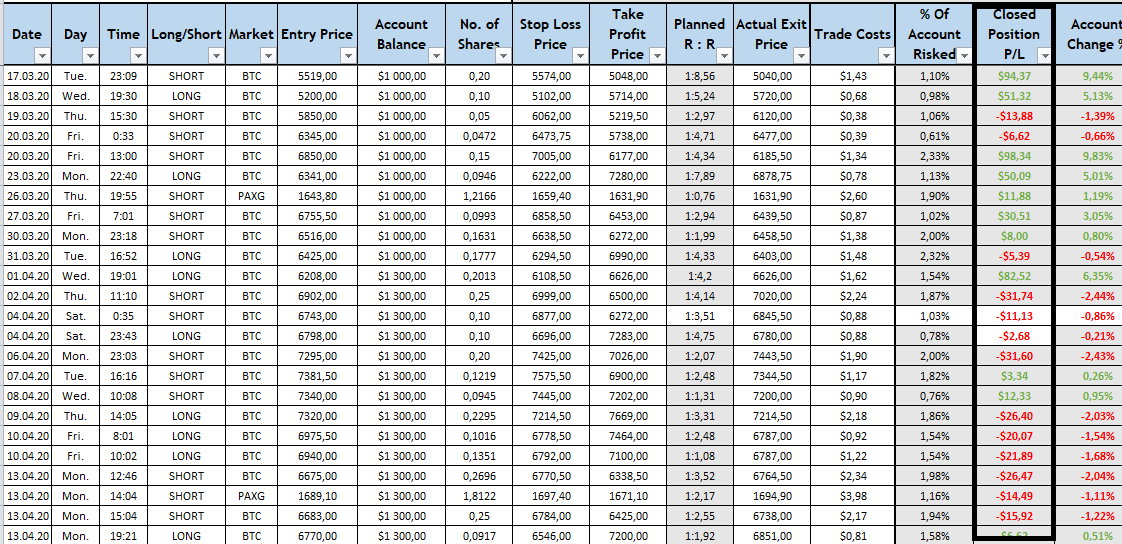
Task: Open the Date column filter dropdown
Action: pyautogui.click(x=42, y=56)
